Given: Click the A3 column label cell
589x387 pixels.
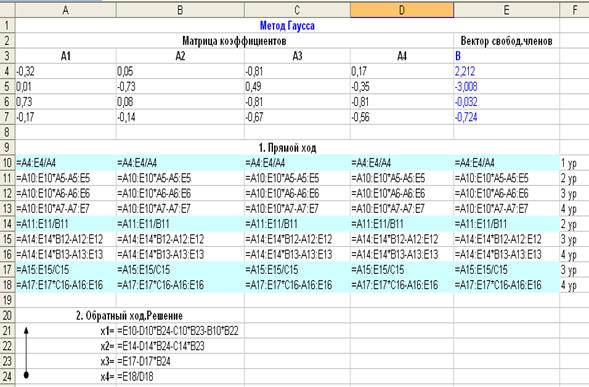Looking at the screenshot, I should coord(297,56).
